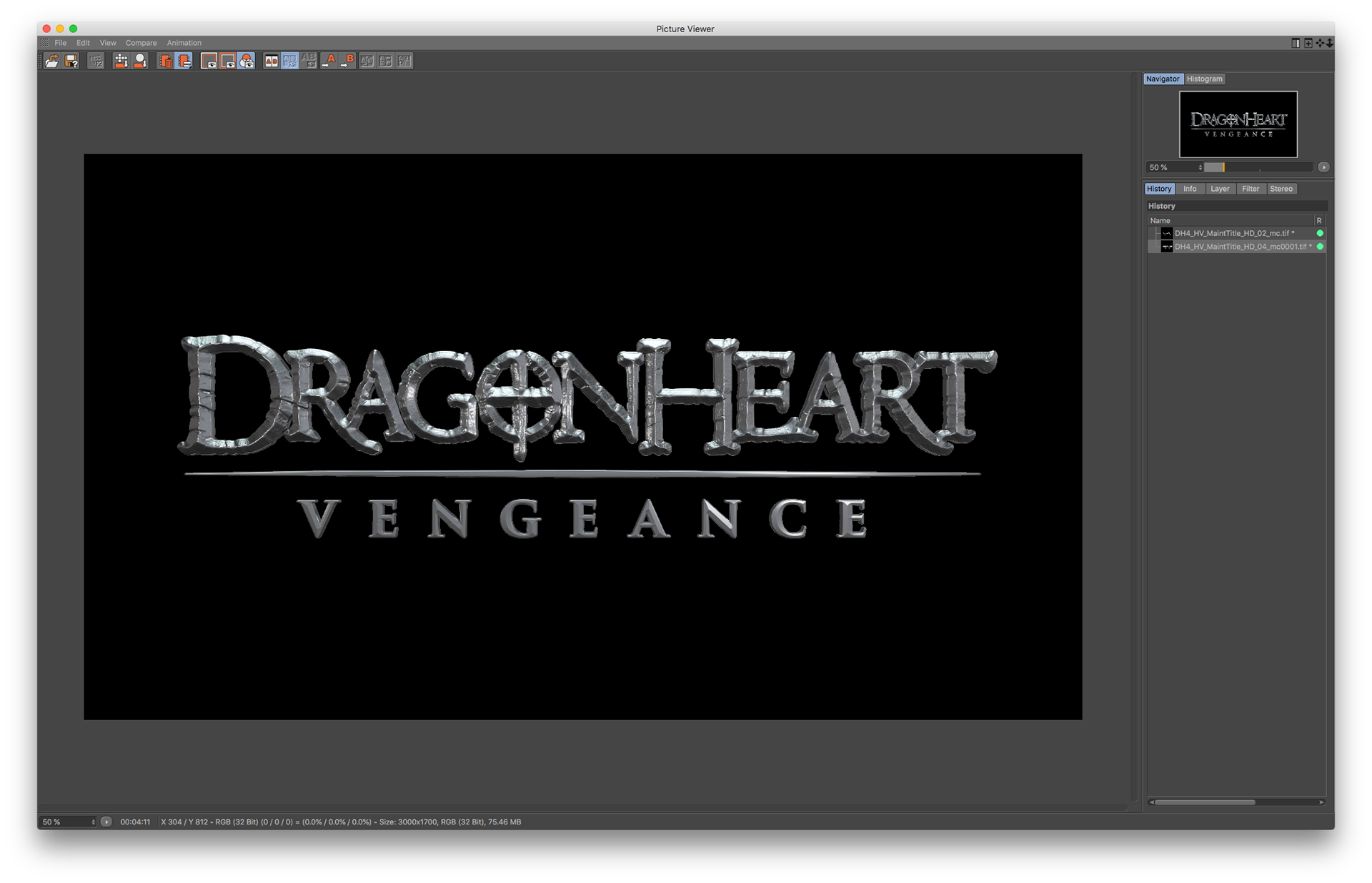Switch to the Filter tab
Image resolution: width=1372 pixels, height=883 pixels.
click(x=1250, y=189)
